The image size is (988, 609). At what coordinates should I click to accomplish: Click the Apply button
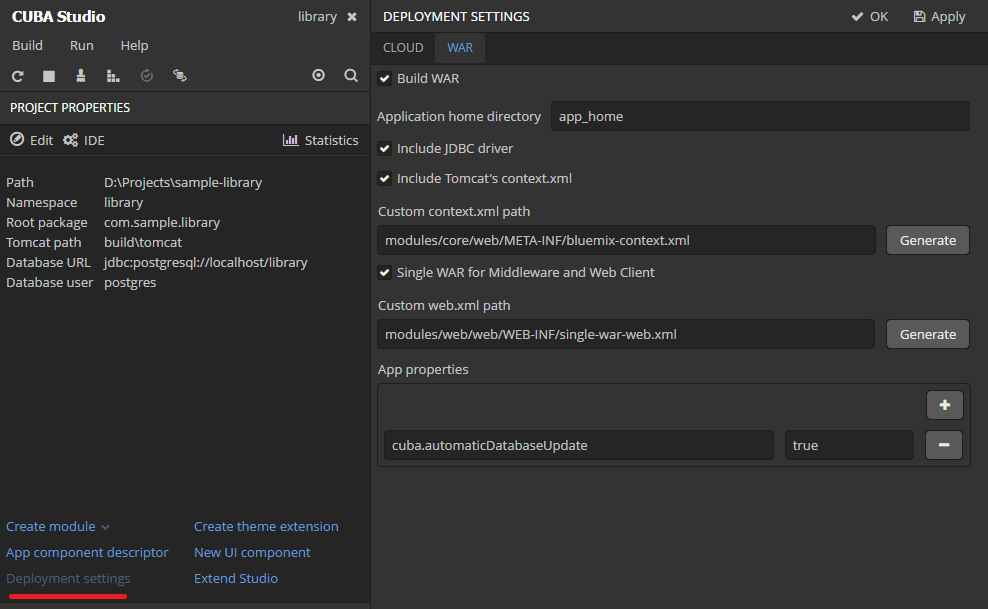point(939,17)
